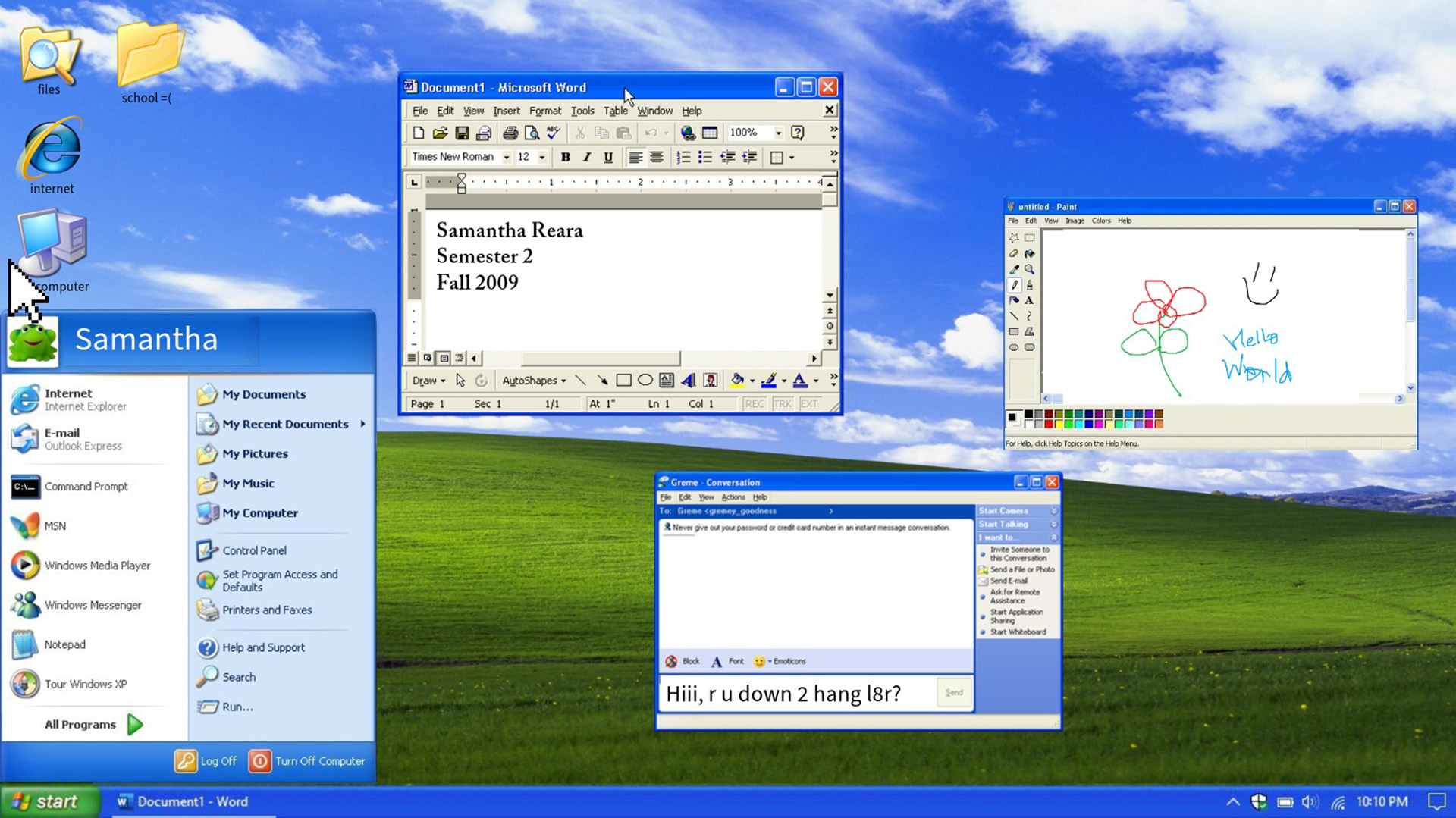
Task: Select the Eraser tool in Paint
Action: point(1014,254)
